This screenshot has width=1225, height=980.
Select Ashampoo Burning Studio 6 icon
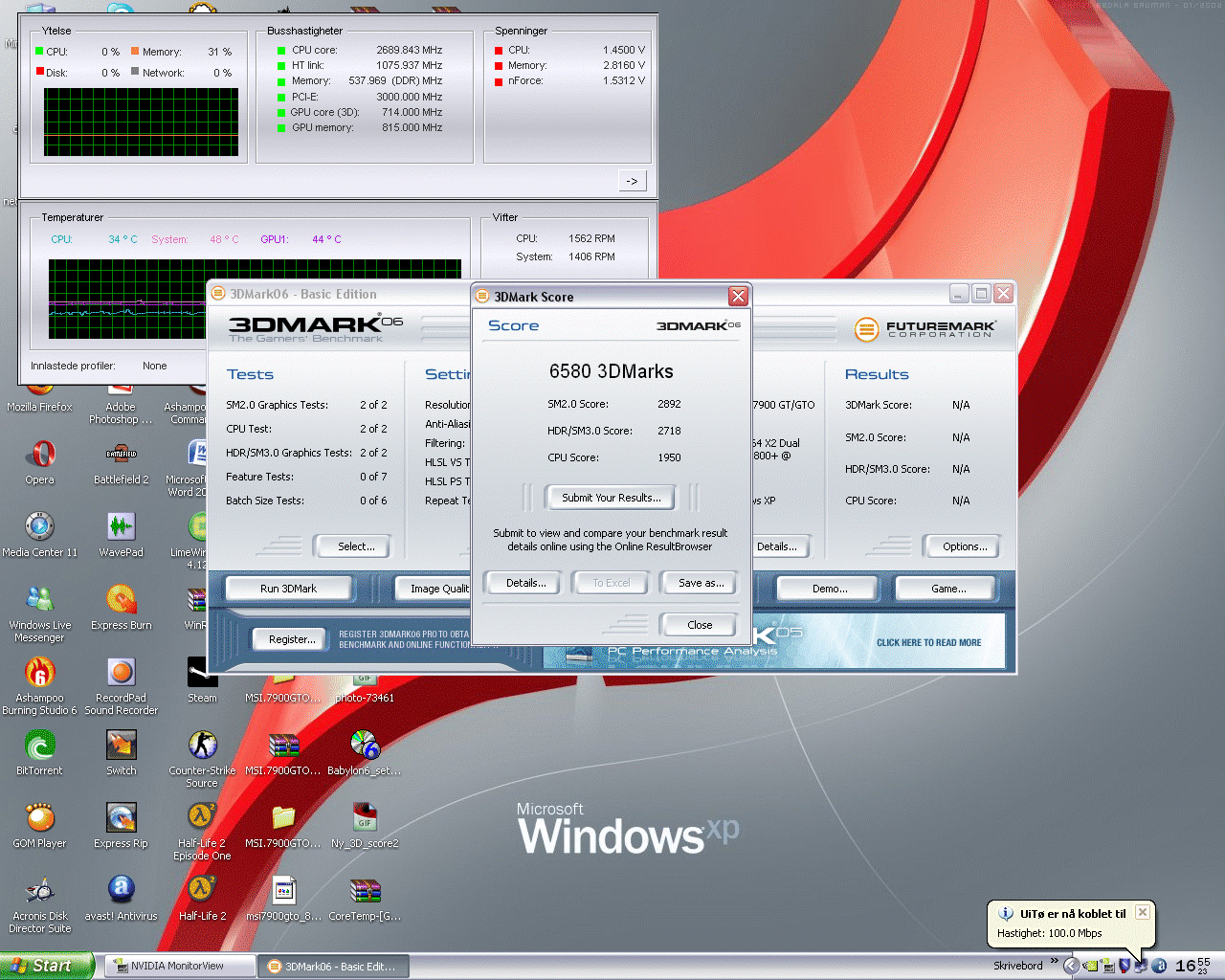coord(39,686)
